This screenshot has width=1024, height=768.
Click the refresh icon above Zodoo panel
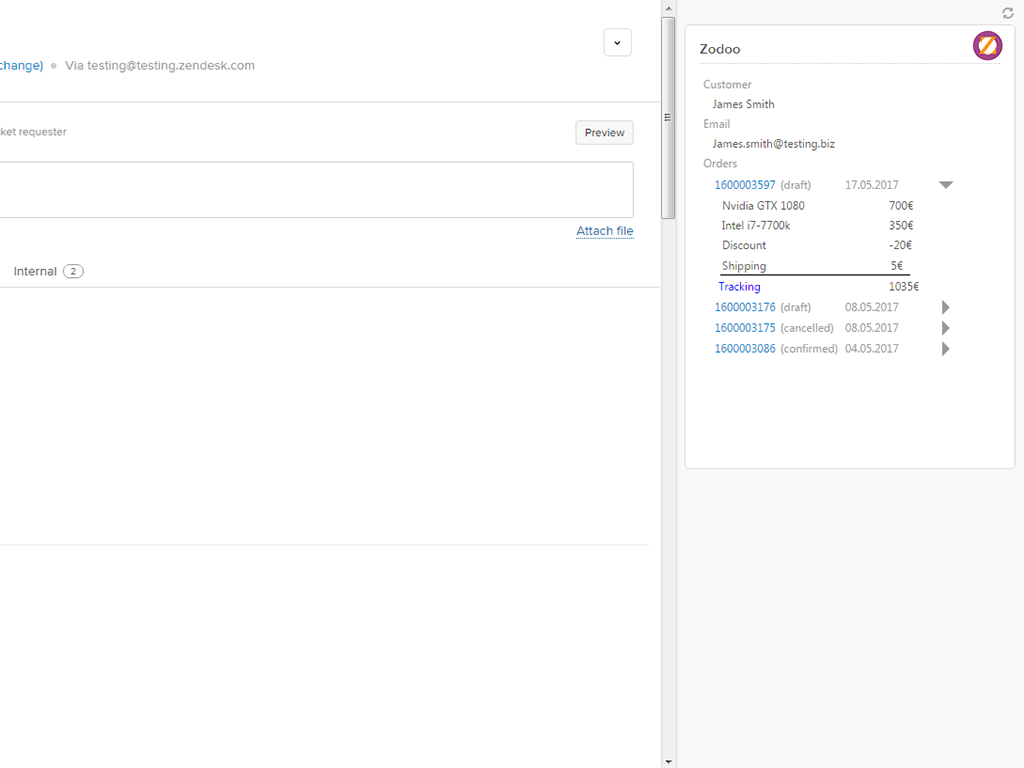(x=1008, y=13)
